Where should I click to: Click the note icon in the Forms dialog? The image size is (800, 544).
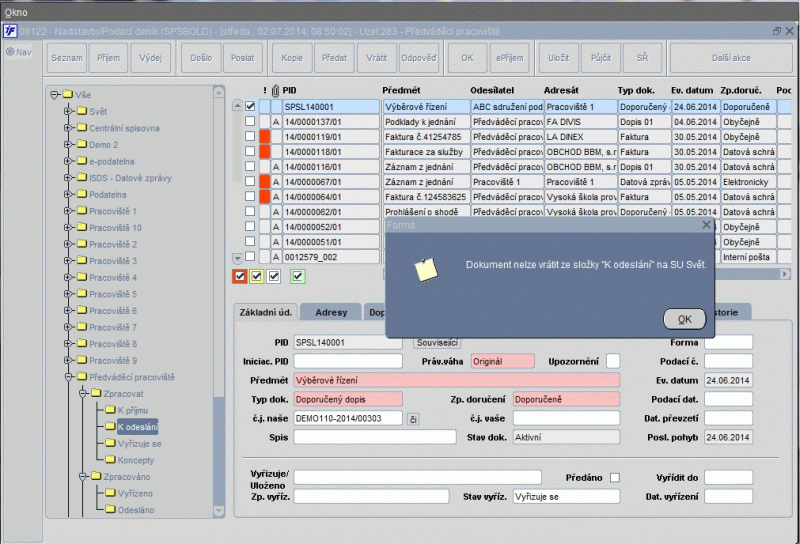tap(426, 269)
